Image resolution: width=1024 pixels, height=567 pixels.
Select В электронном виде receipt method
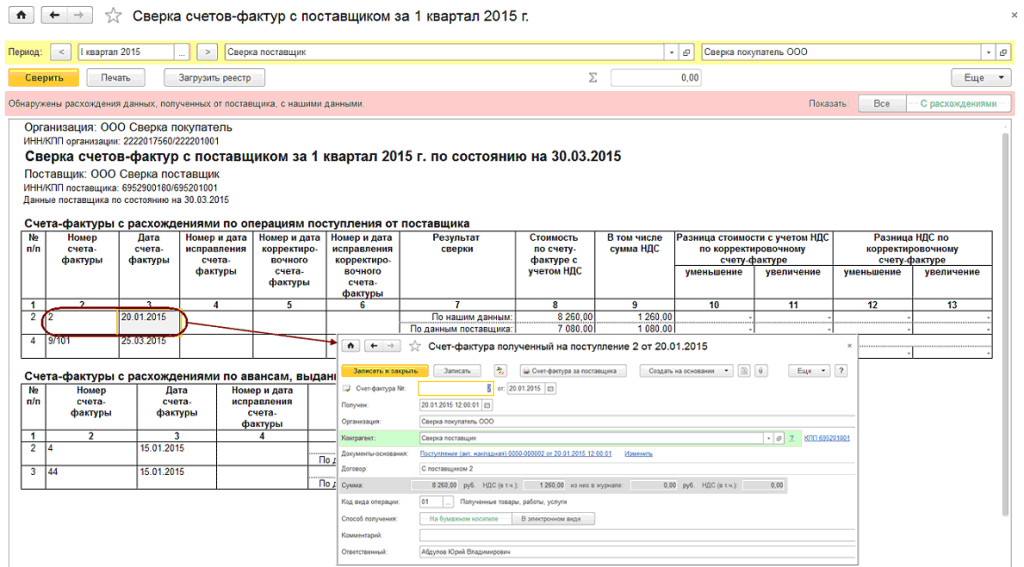click(x=553, y=518)
